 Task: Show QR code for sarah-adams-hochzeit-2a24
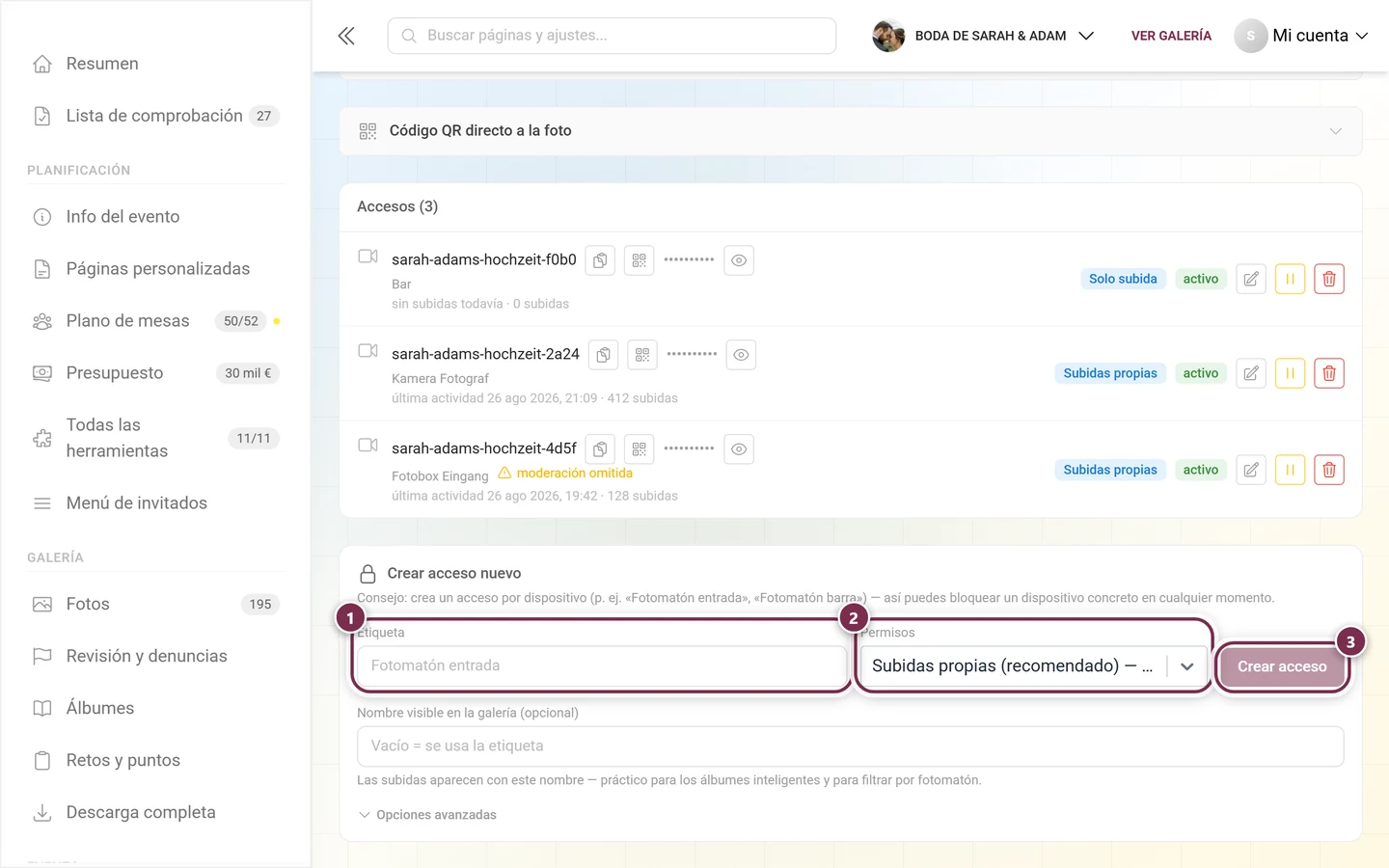(x=642, y=355)
